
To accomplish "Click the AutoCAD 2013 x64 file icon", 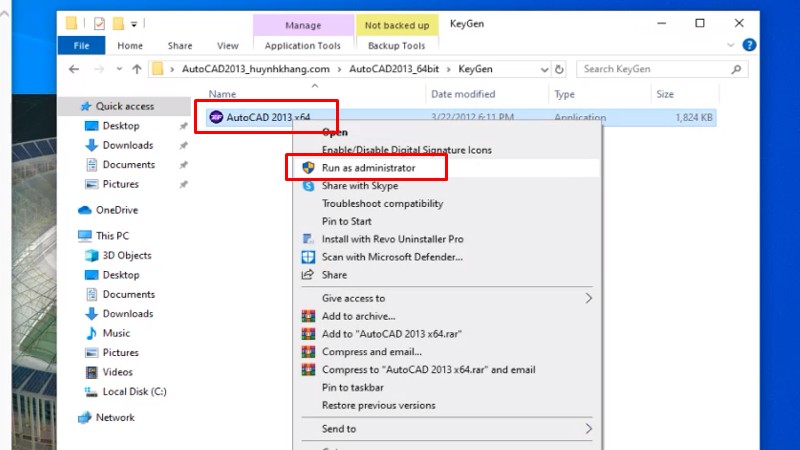I will (x=216, y=117).
